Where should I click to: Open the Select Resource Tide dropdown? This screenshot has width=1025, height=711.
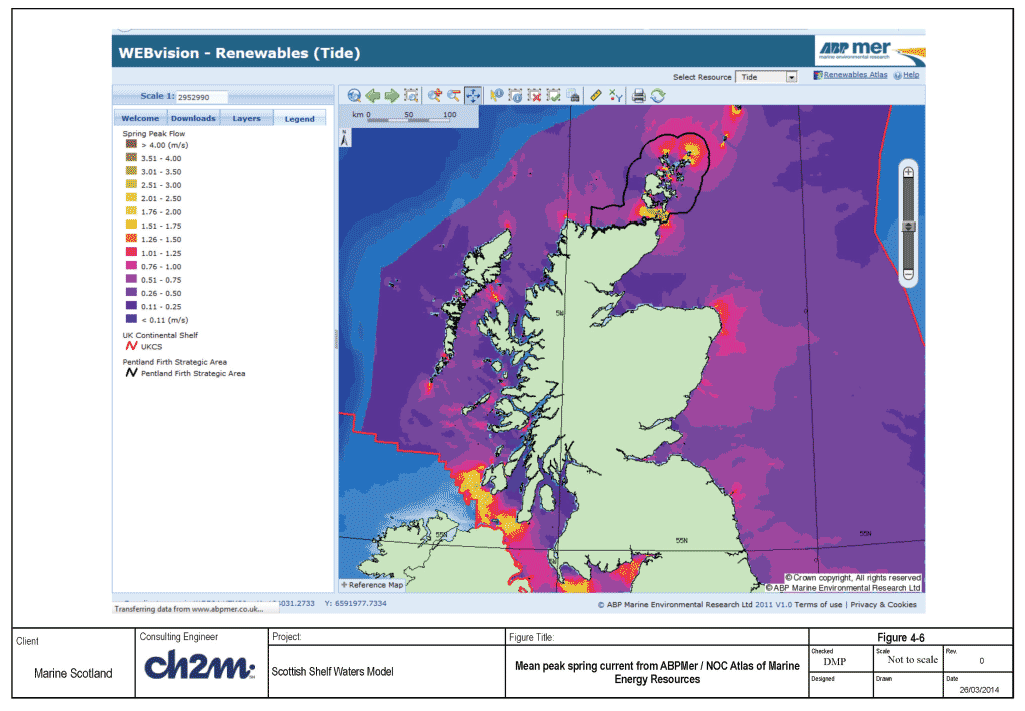(x=766, y=77)
